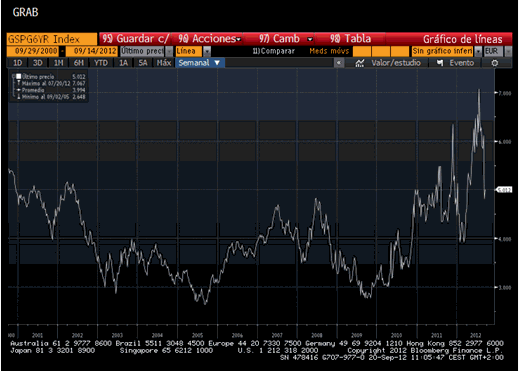This screenshot has height=371, width=519.
Task: Click the 2005 x-axis year label
Action: coord(197,335)
